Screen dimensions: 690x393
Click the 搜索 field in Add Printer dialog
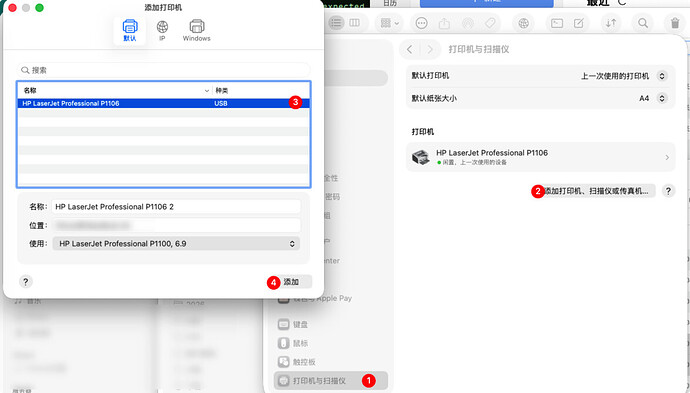(163, 70)
